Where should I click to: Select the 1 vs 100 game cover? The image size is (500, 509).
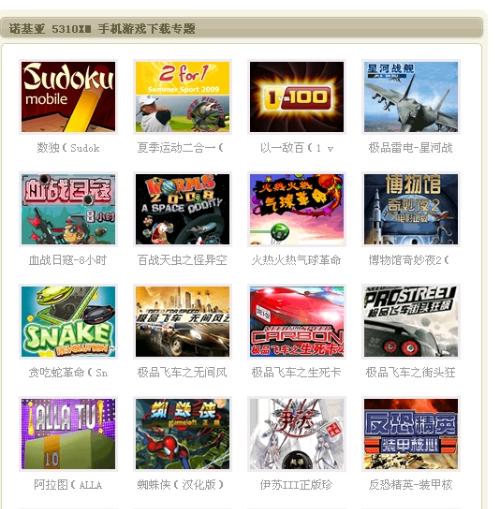coord(297,97)
